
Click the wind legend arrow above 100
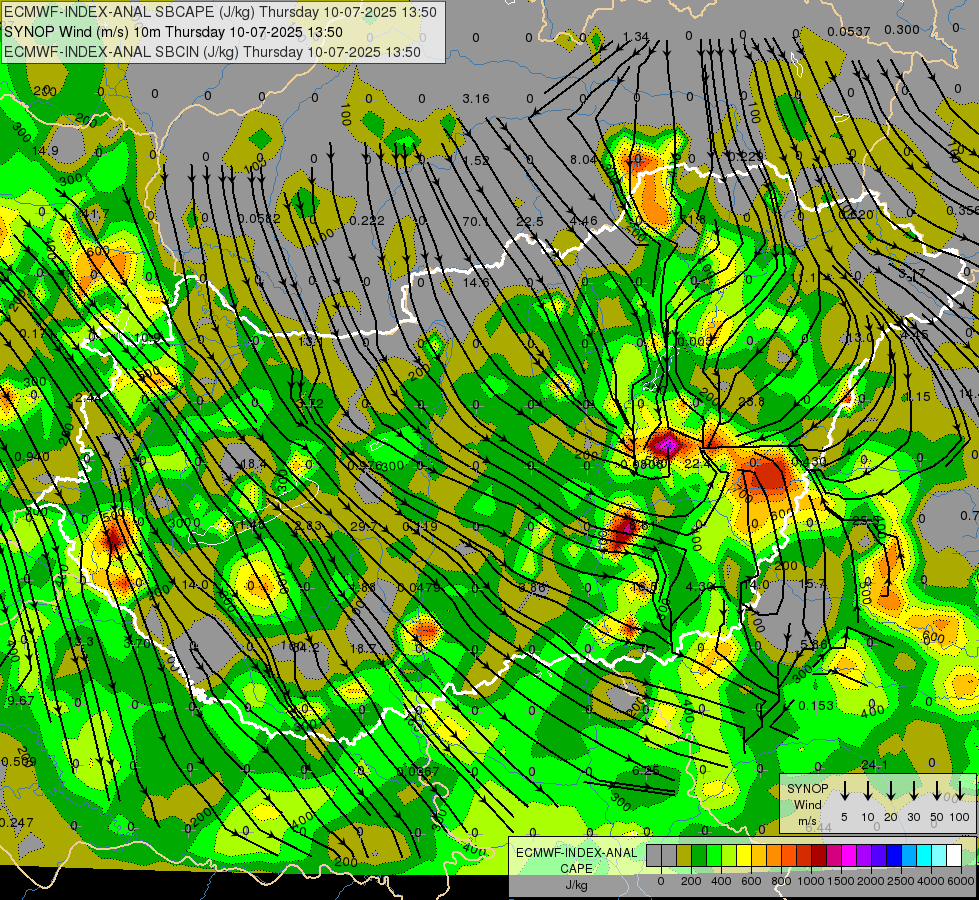click(x=960, y=791)
